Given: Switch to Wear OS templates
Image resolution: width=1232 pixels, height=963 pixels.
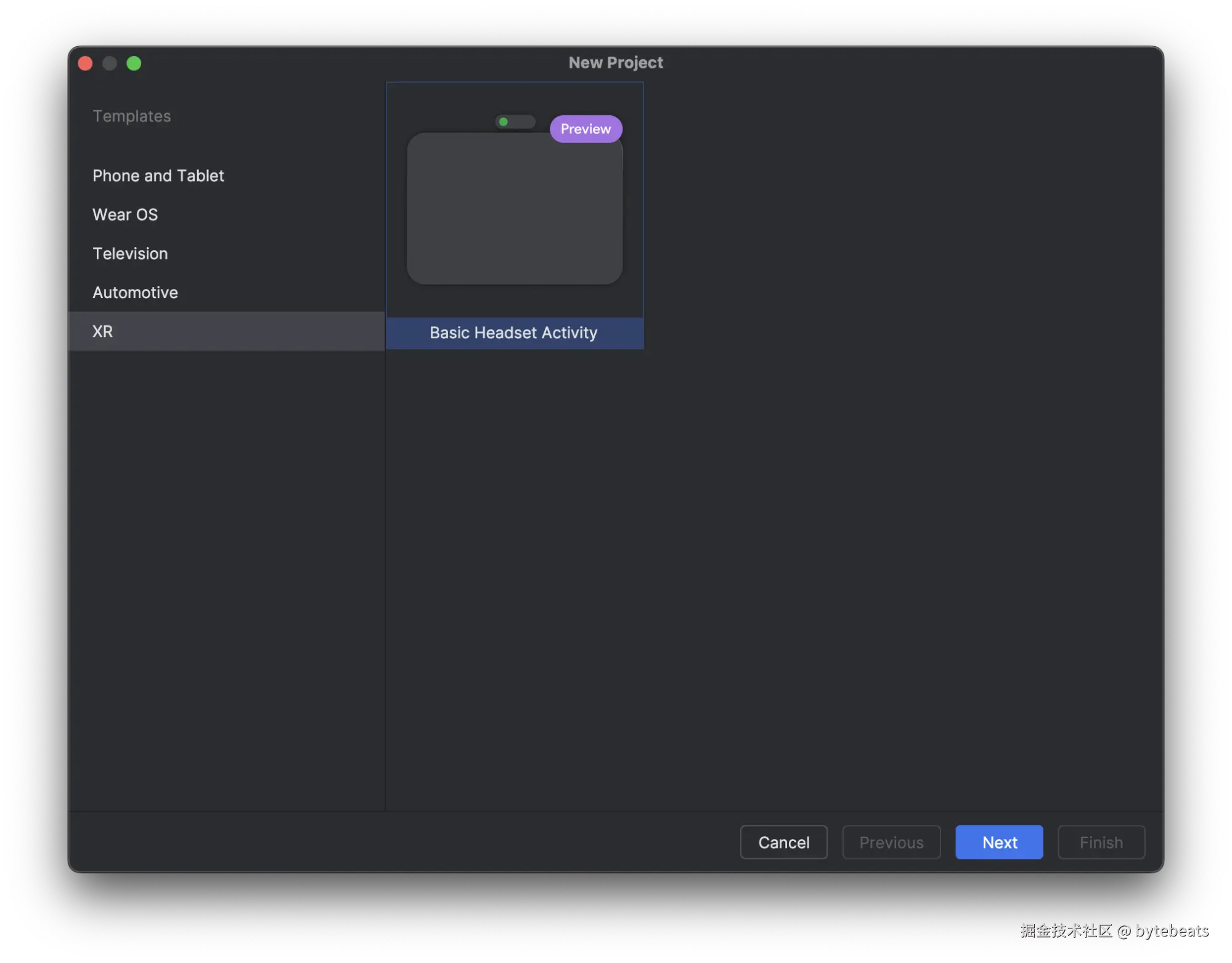Looking at the screenshot, I should point(125,214).
